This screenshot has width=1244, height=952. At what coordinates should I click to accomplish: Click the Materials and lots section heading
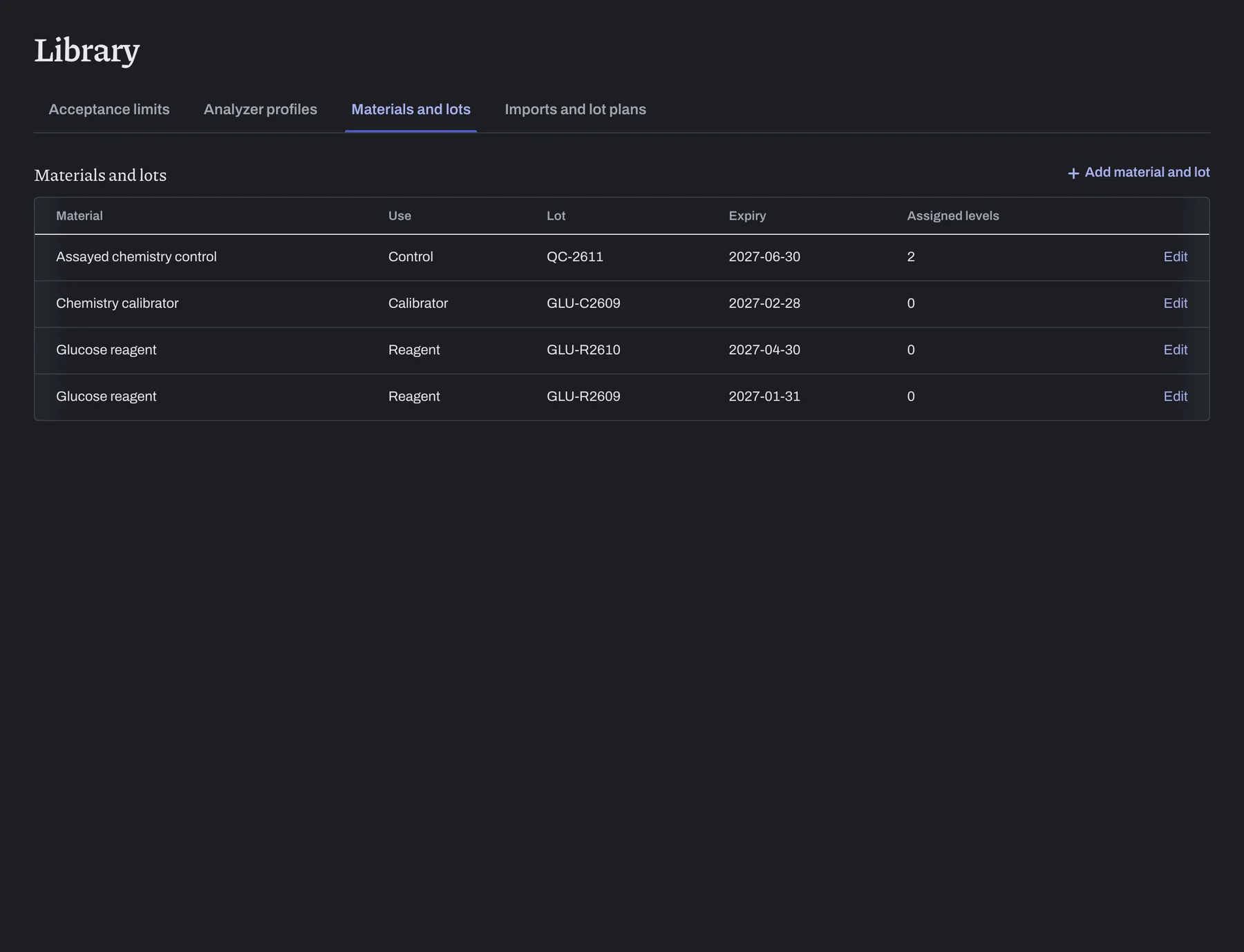point(100,175)
